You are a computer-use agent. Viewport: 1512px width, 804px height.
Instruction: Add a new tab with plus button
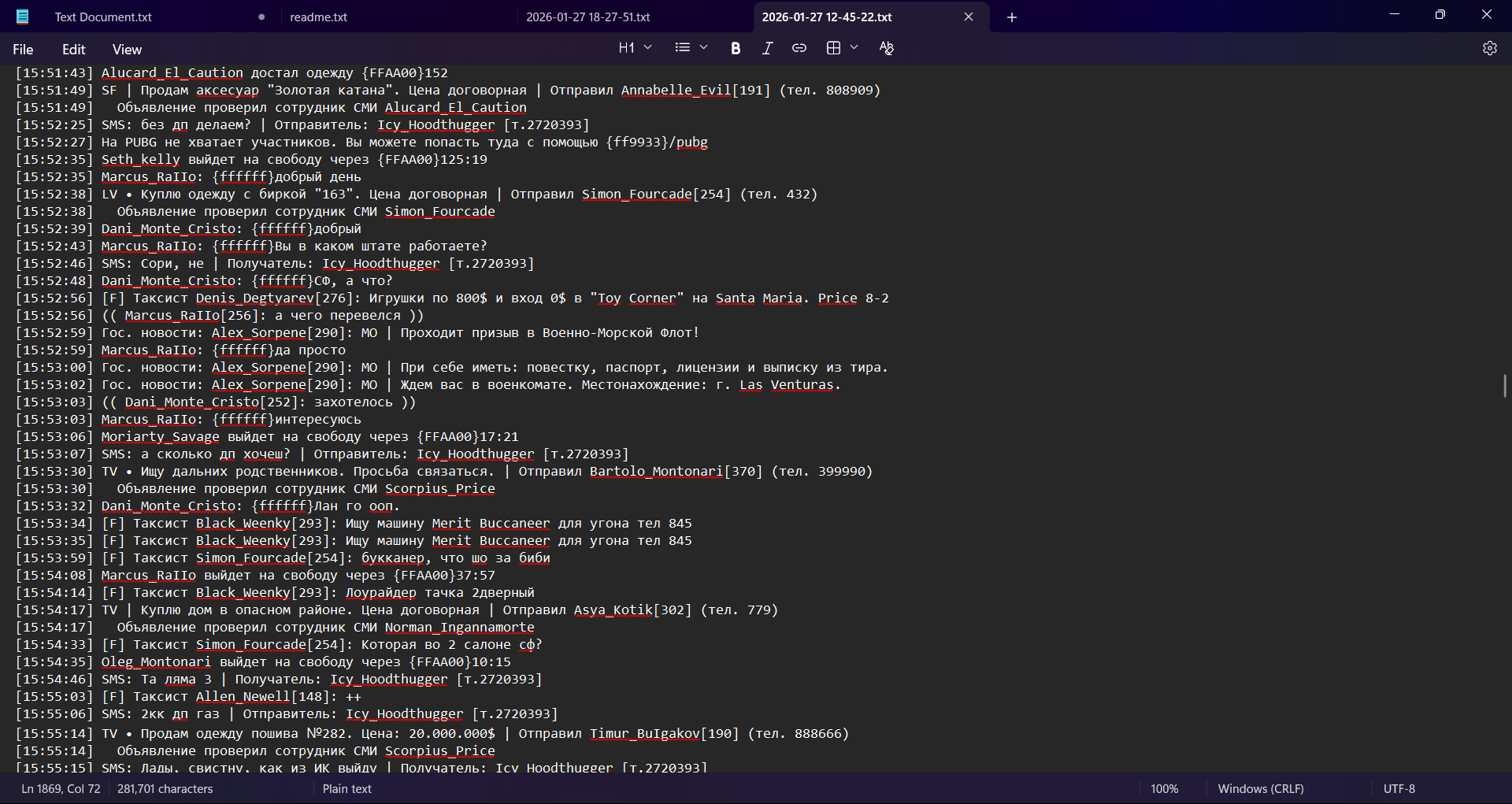pyautogui.click(x=1012, y=17)
